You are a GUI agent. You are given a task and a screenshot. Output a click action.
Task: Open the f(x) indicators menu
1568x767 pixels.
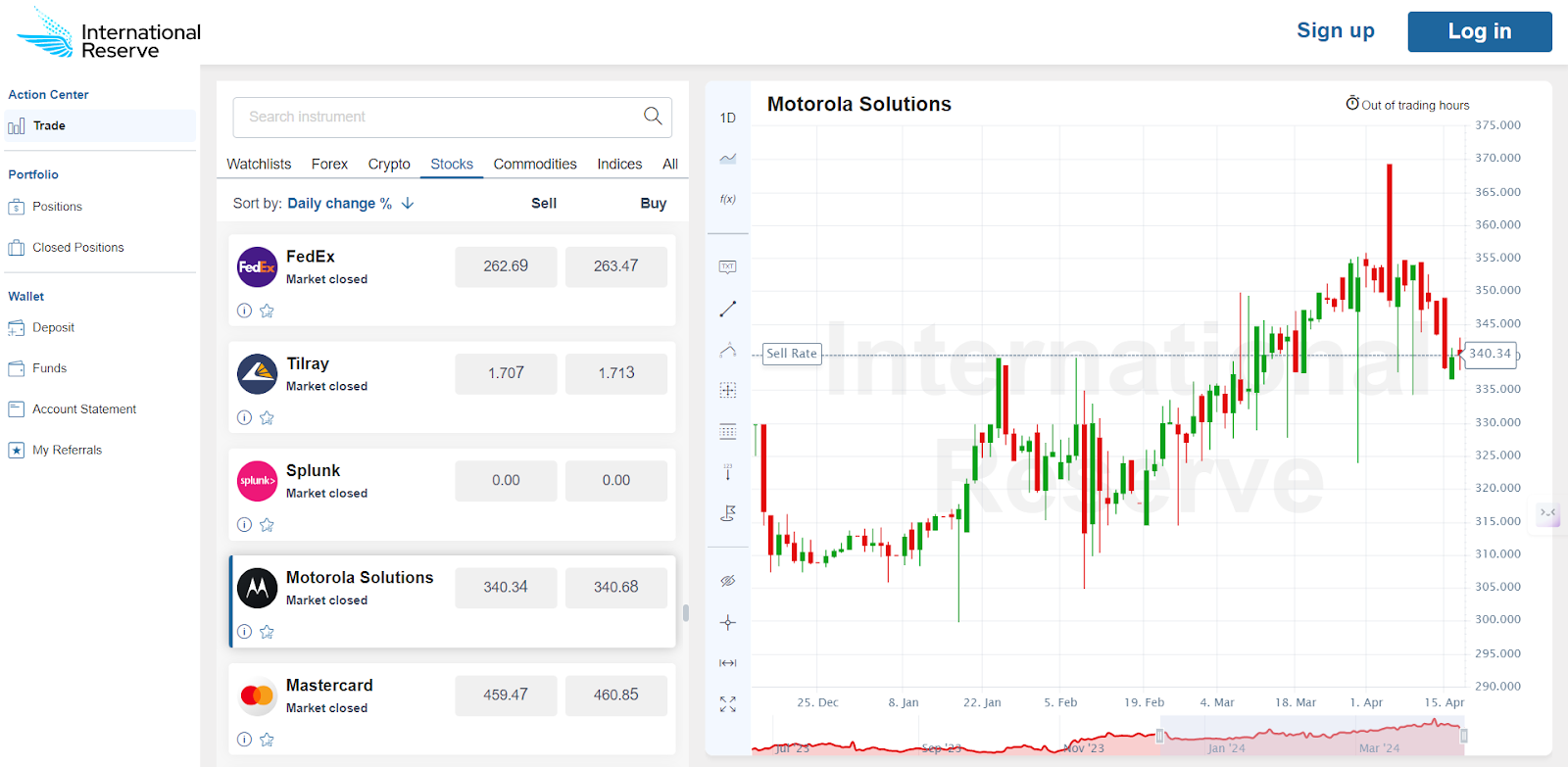click(x=727, y=199)
